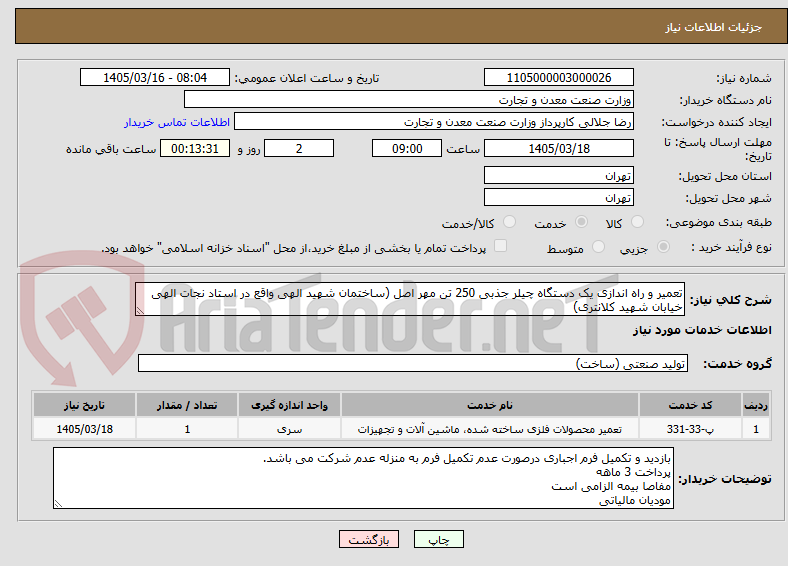
Task: Click the توضیحات خریدار textarea
Action: pyautogui.click(x=363, y=479)
